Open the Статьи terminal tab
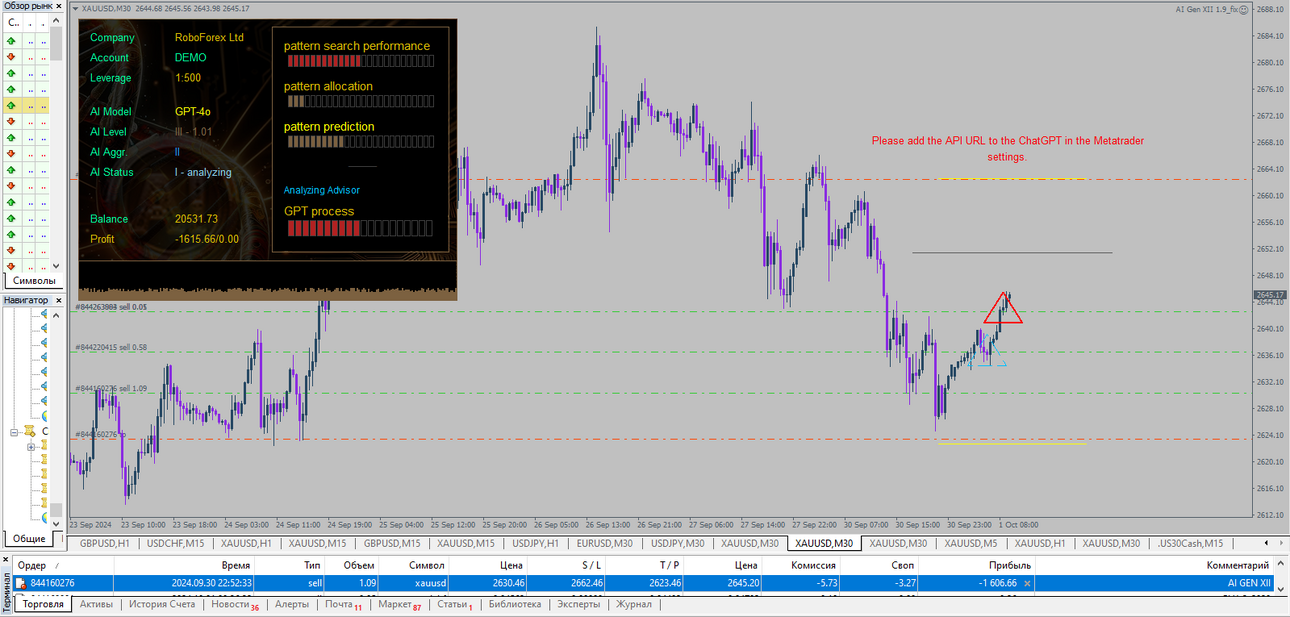This screenshot has width=1290, height=617. [454, 604]
